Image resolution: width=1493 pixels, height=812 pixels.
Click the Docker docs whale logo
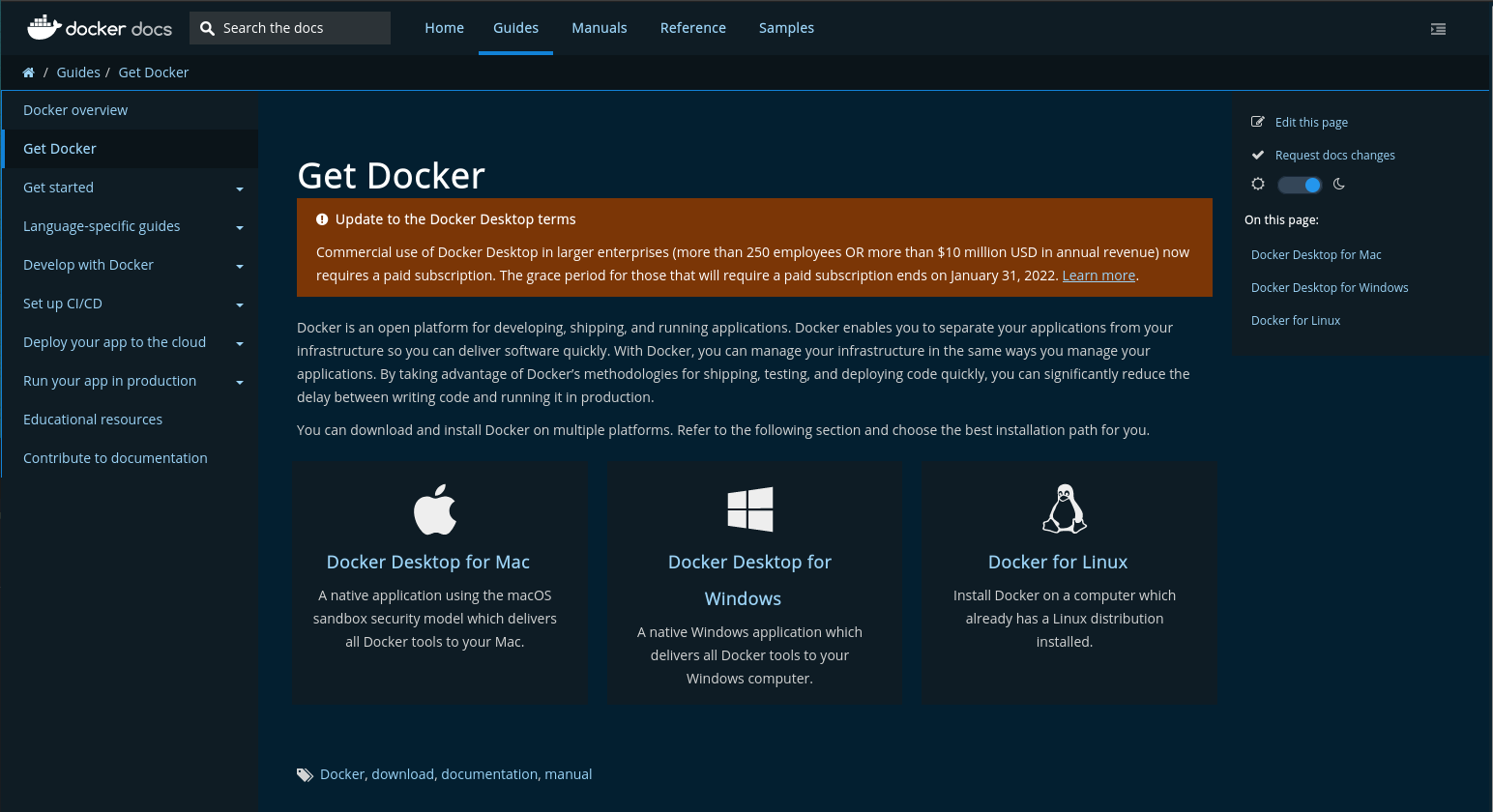pos(100,28)
